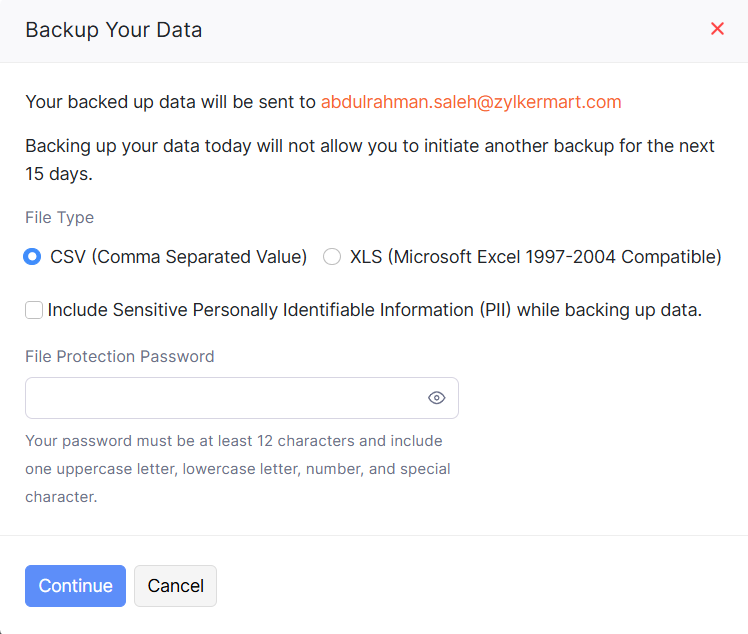Image resolution: width=748 pixels, height=634 pixels.
Task: Click the 15 days backup warning text
Action: click(x=370, y=159)
